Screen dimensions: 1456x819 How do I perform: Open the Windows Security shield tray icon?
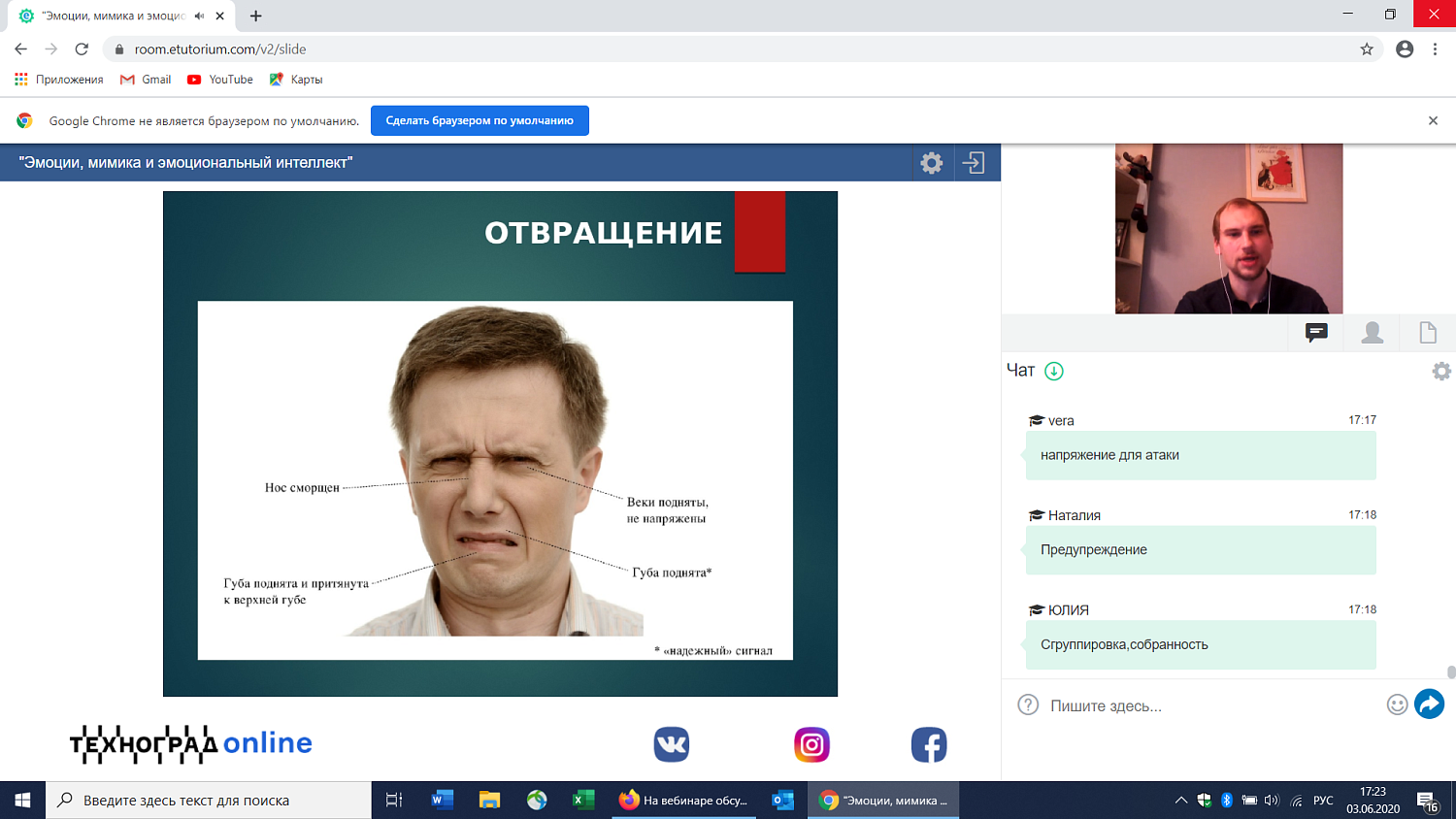click(1205, 801)
